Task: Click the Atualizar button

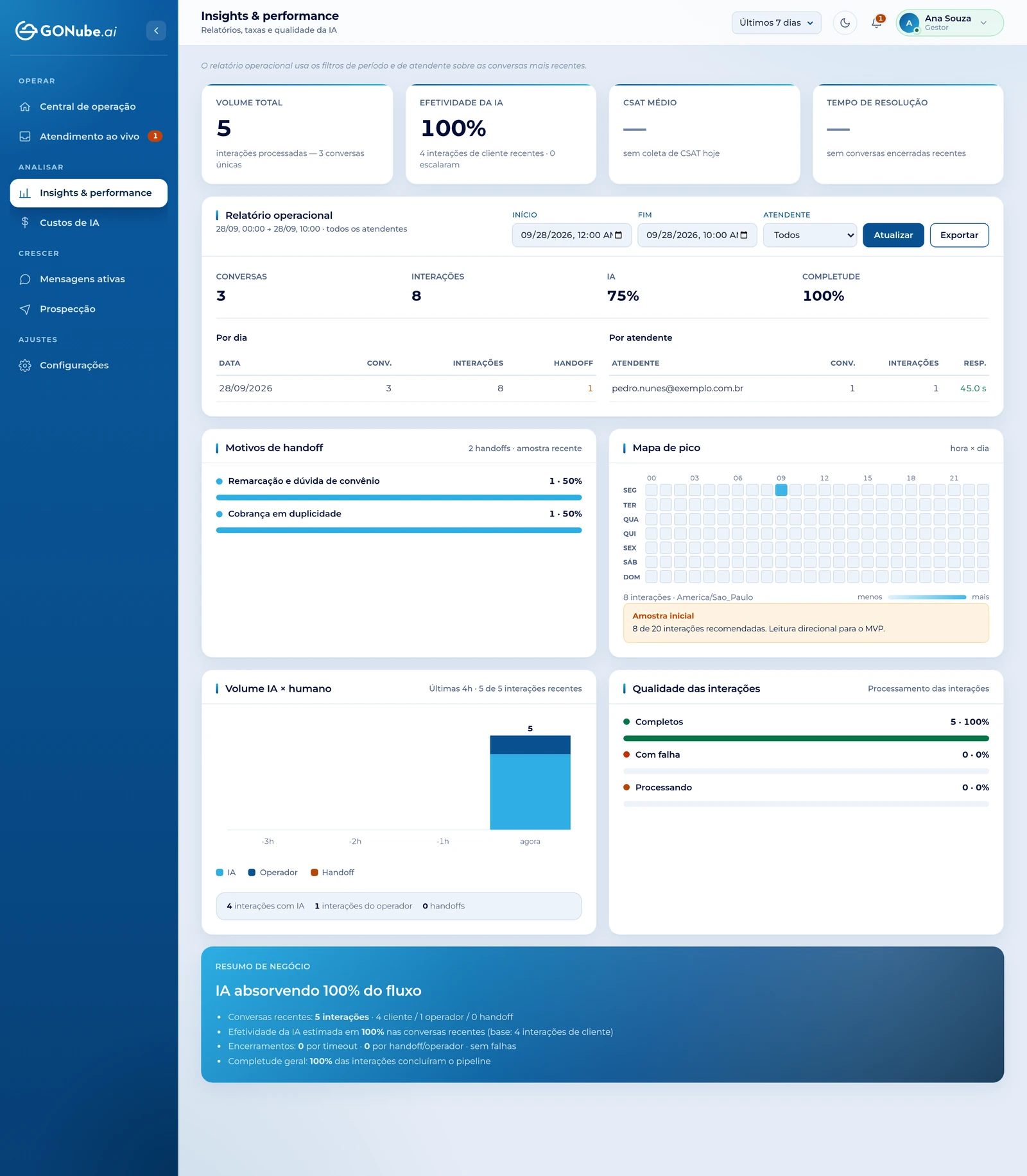Action: point(893,235)
